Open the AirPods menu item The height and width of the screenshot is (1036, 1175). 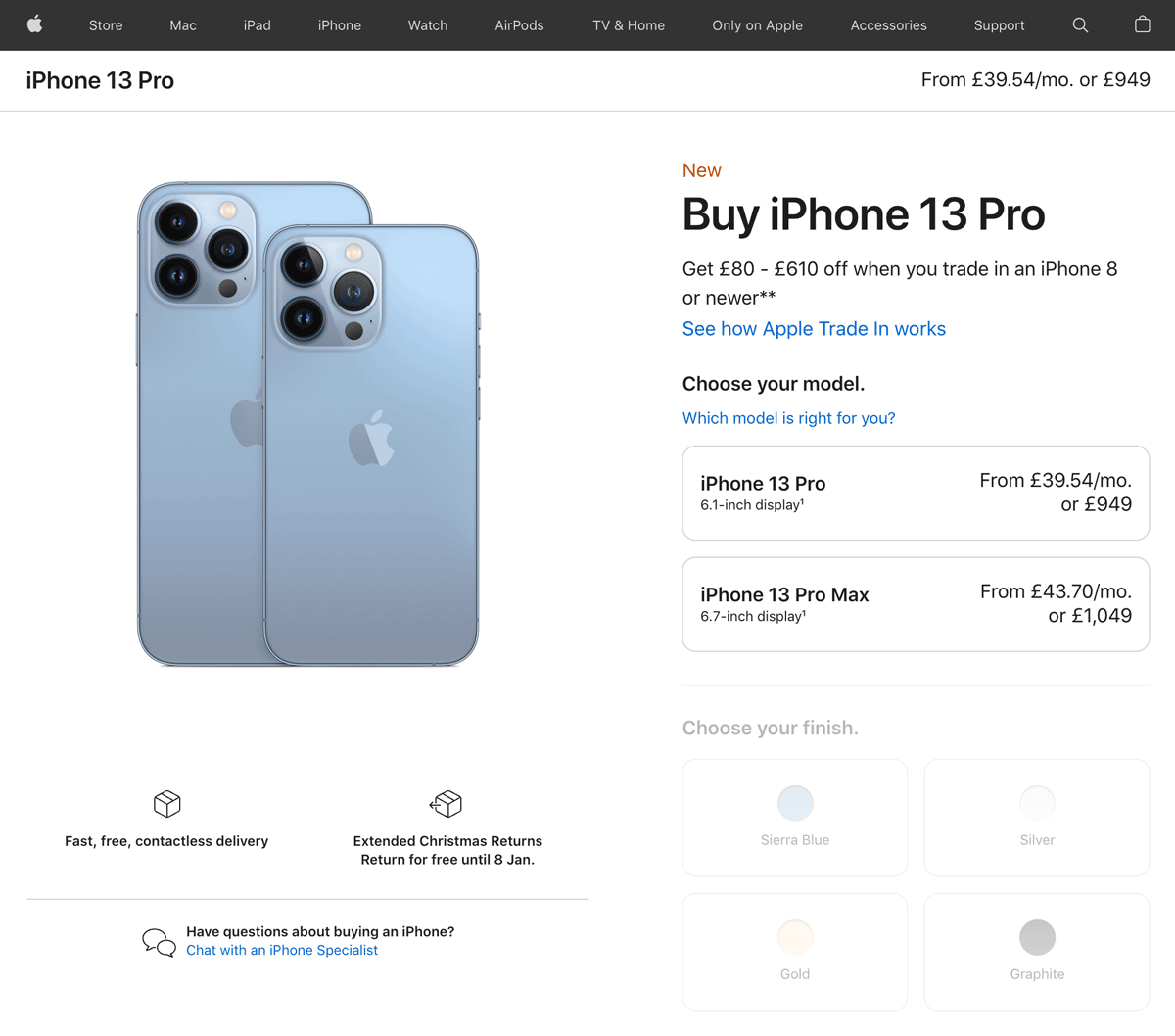[x=519, y=25]
